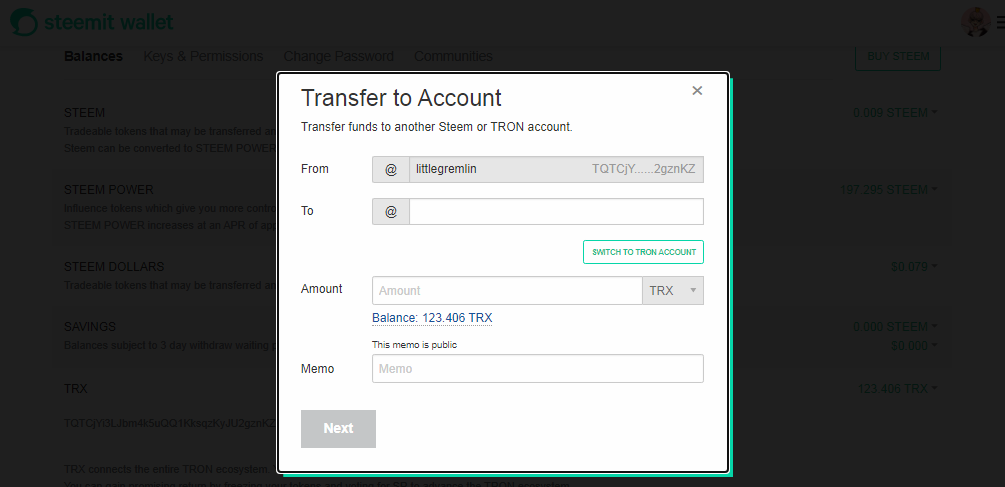Click the Next button
This screenshot has width=1005, height=487.
338,429
